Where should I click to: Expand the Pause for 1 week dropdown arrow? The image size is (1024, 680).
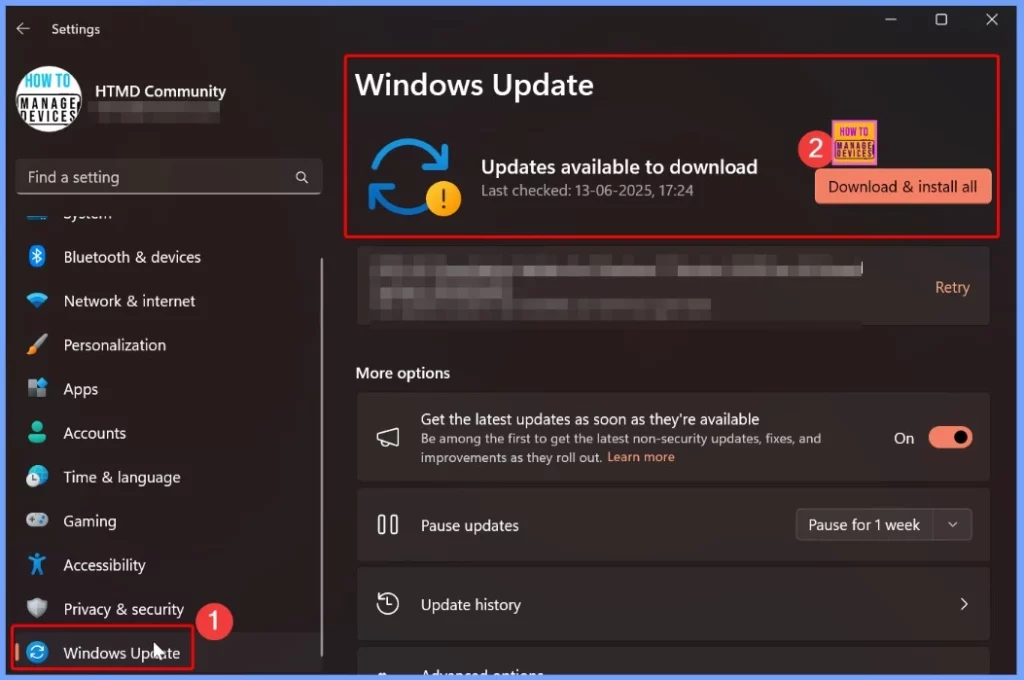pos(953,525)
